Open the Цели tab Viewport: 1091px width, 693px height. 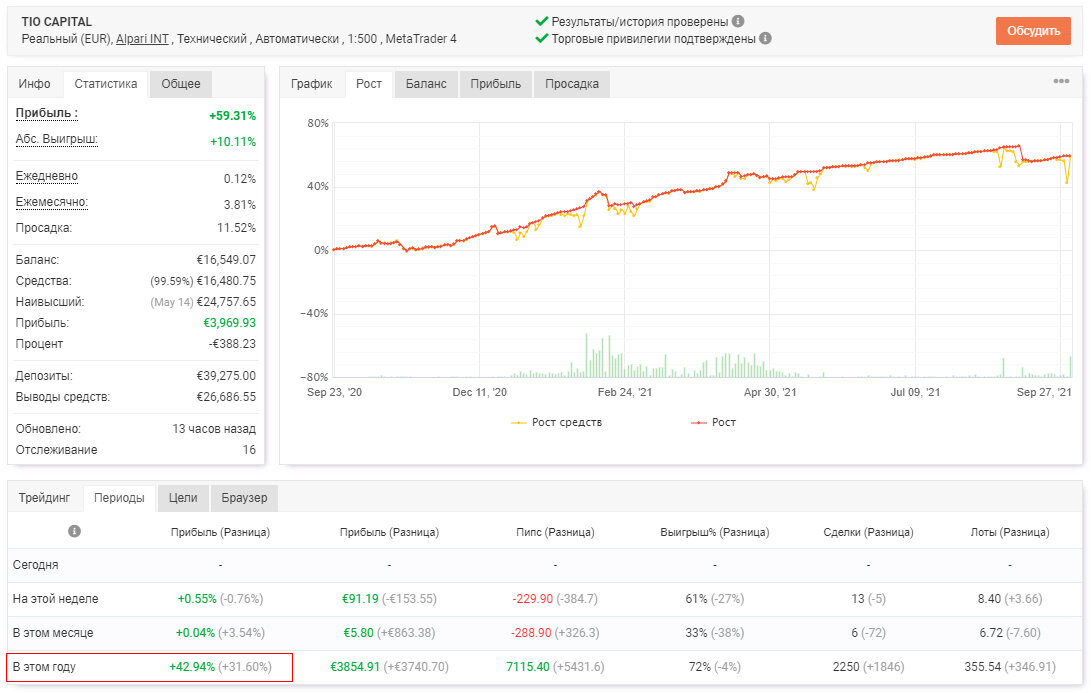click(183, 498)
